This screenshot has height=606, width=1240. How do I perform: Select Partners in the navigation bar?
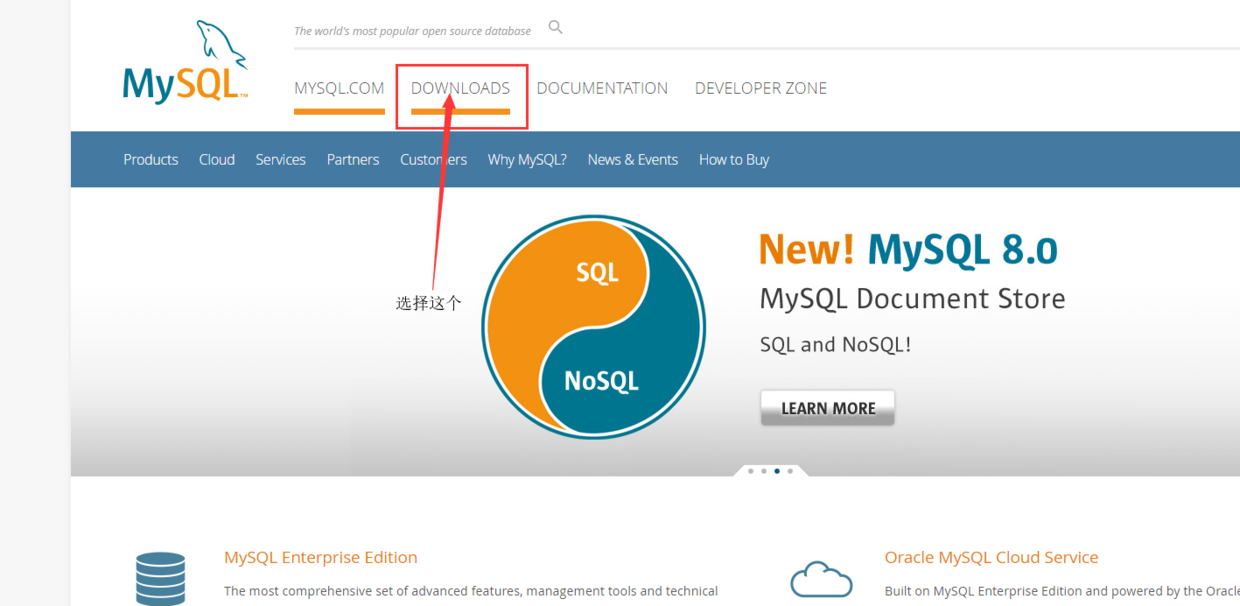pos(353,159)
